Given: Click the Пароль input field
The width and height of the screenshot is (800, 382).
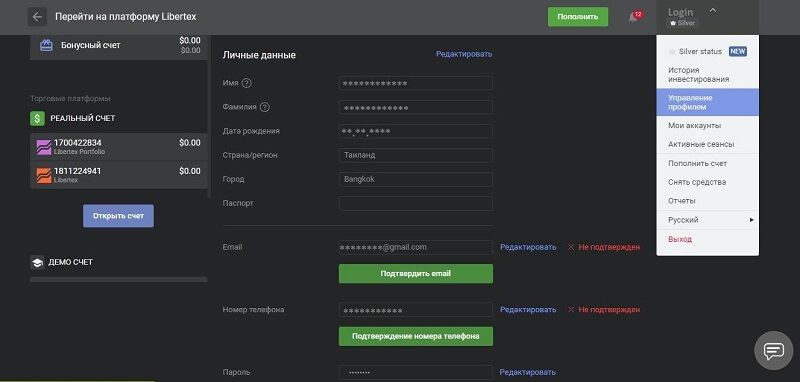Looking at the screenshot, I should (416, 372).
